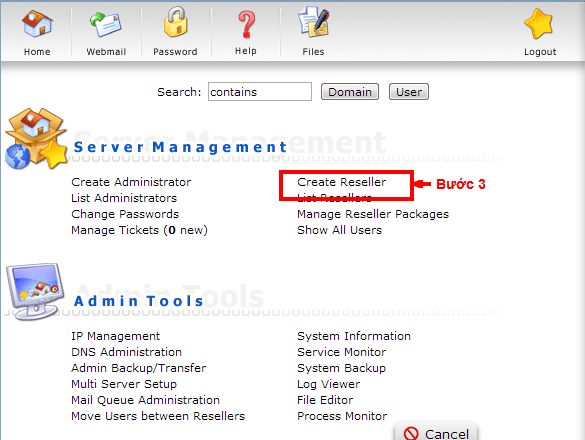This screenshot has height=440, width=585.
Task: Open the Home house icon
Action: 37,24
